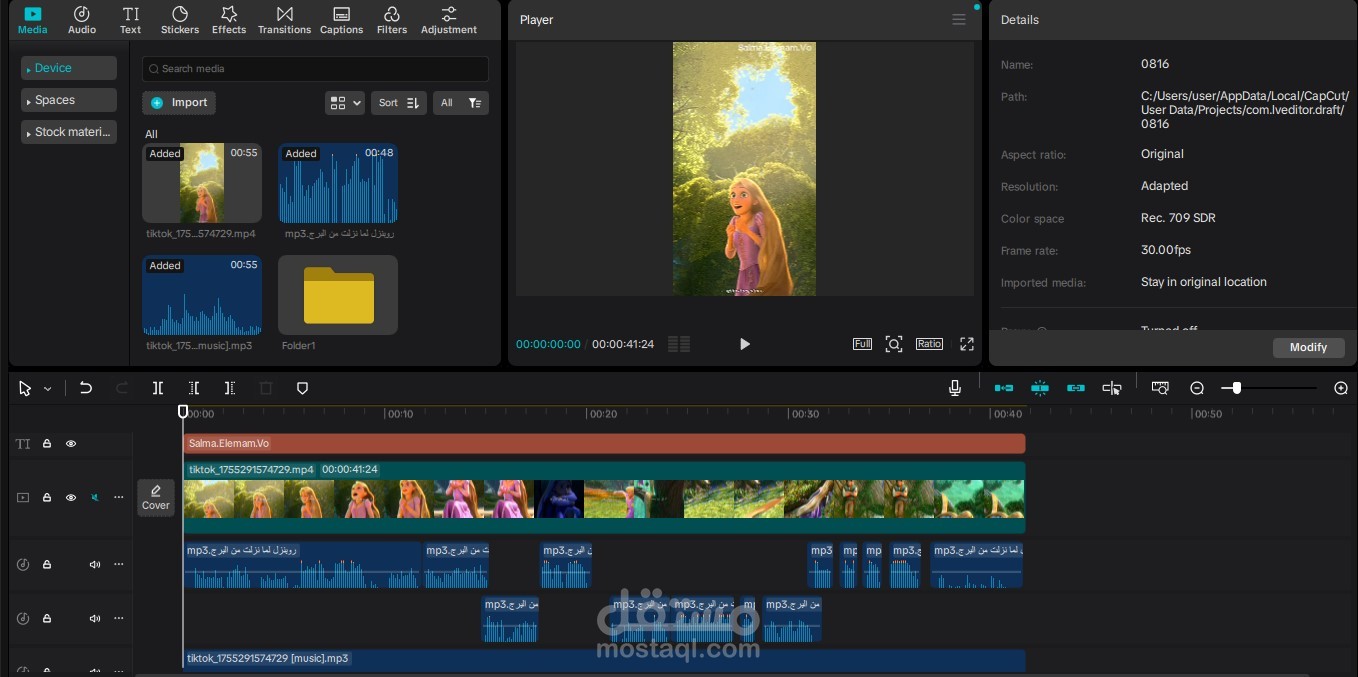
Task: Select the tiktok_1755291574729.mp4 video clip on the timeline
Action: point(604,497)
